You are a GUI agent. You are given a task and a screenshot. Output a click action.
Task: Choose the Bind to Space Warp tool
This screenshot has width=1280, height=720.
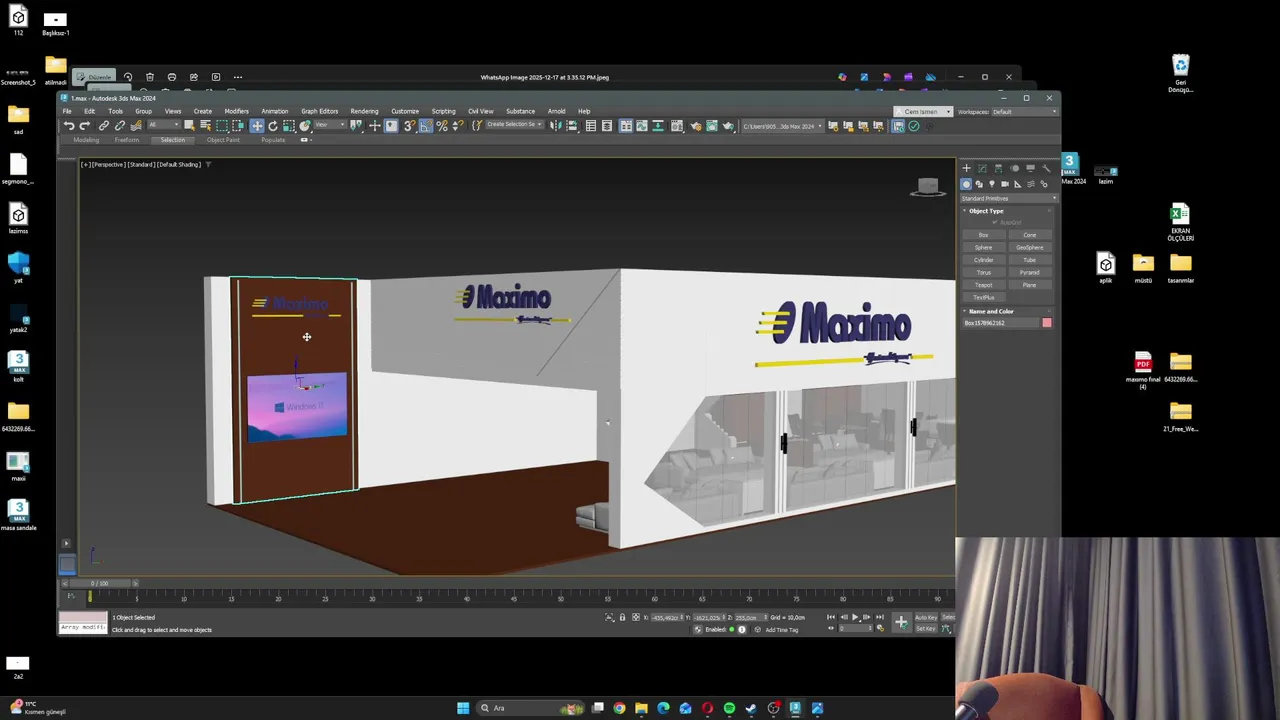point(136,125)
